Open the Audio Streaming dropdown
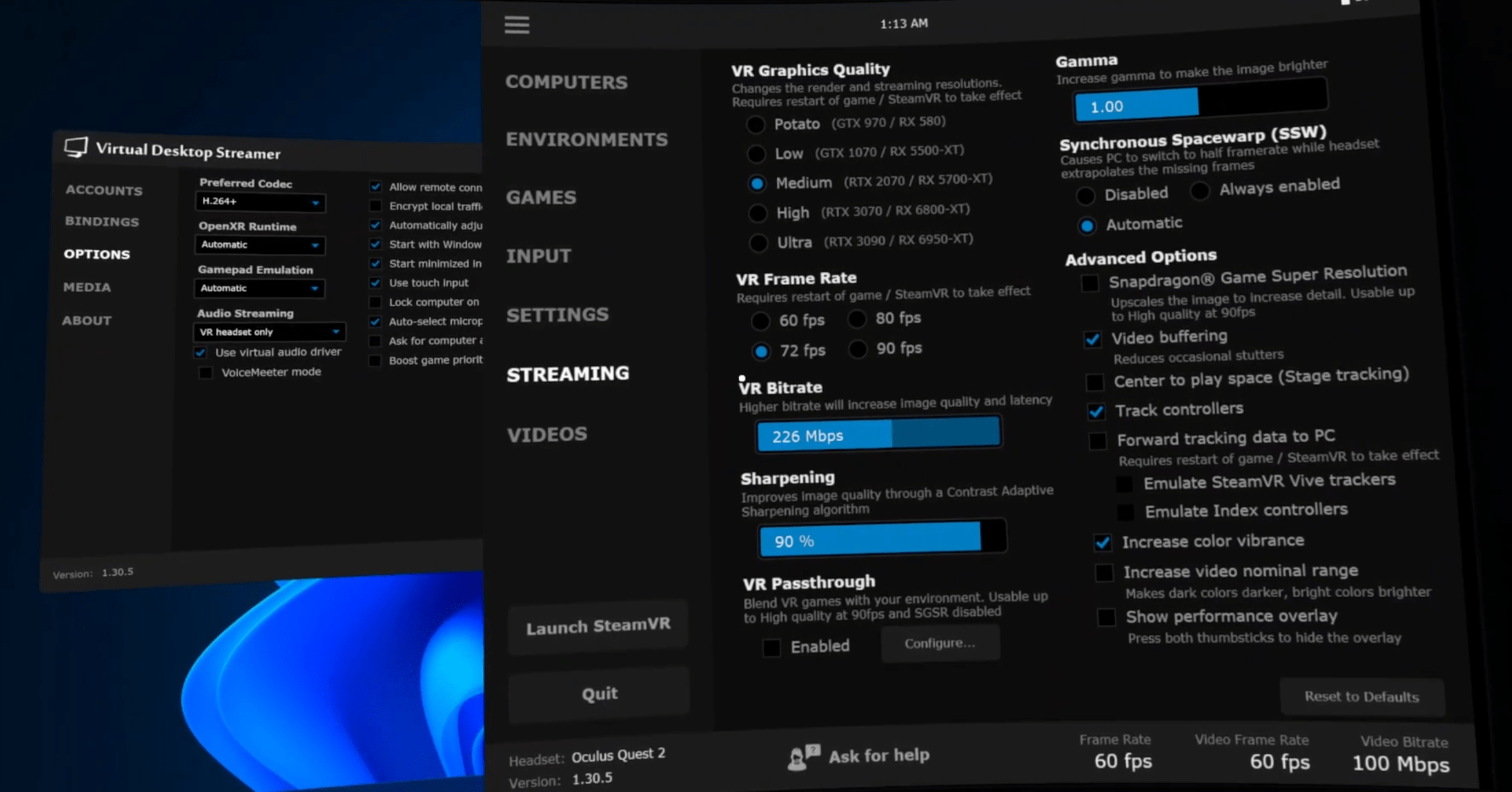The width and height of the screenshot is (1512, 792). 270,332
